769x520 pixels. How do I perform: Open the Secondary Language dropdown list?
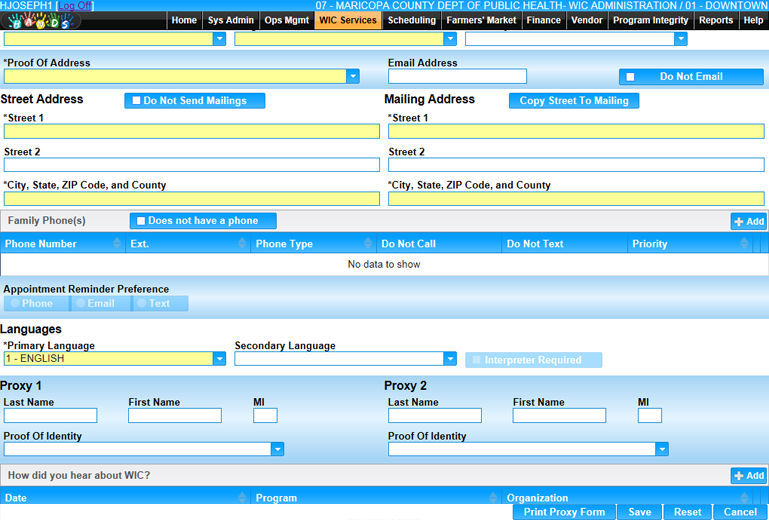(450, 359)
